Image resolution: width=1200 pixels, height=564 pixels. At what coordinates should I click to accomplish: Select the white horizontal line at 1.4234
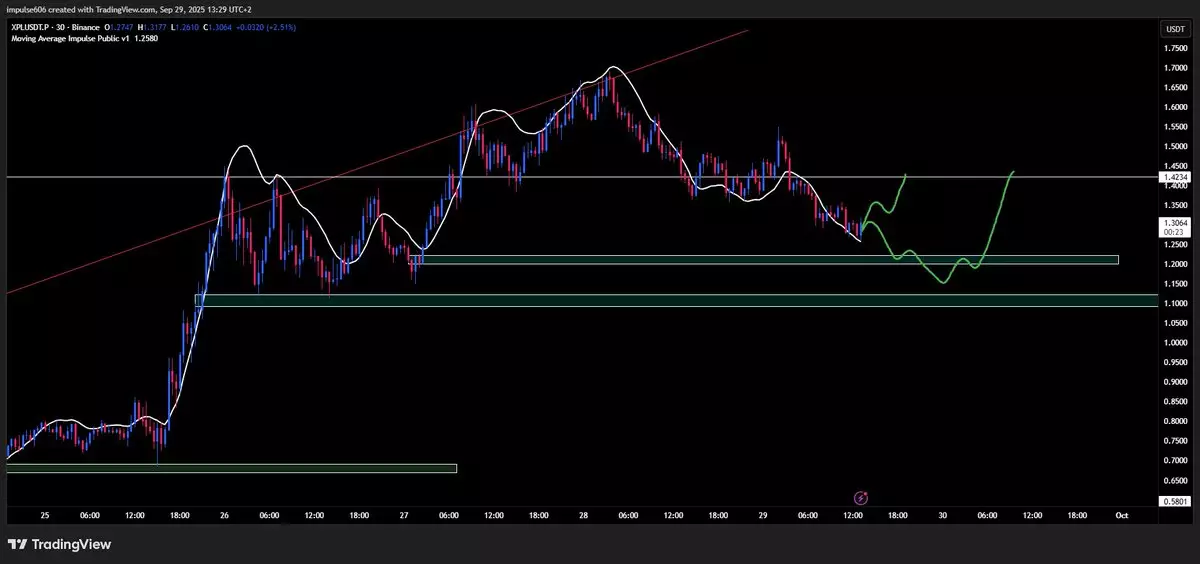(x=600, y=177)
